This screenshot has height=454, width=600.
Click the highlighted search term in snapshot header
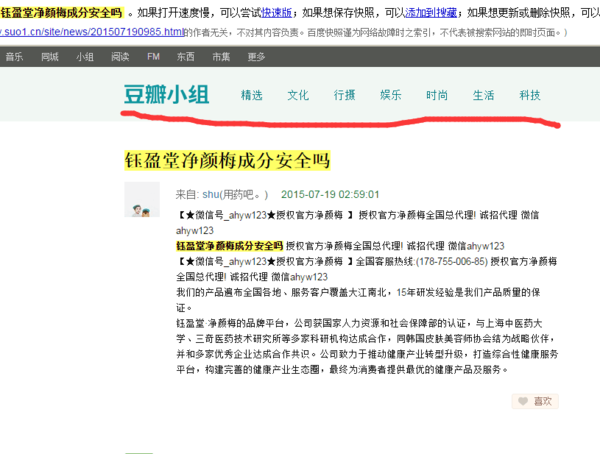click(62, 13)
